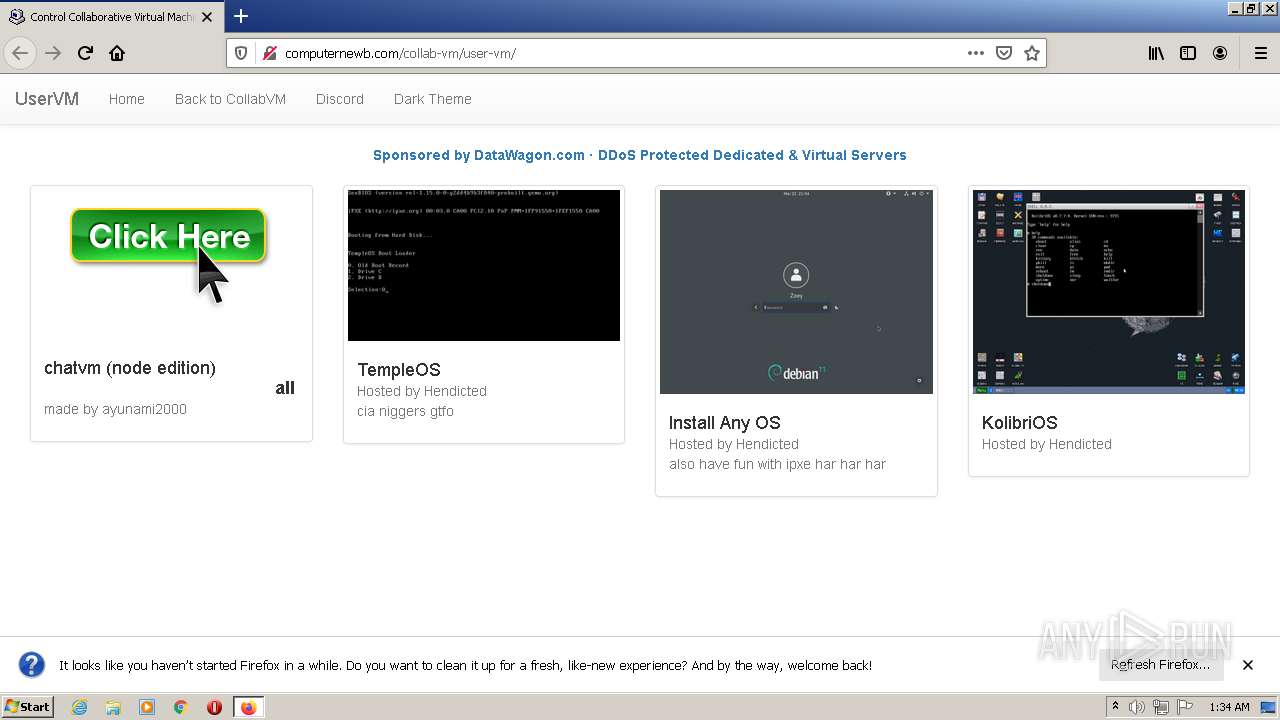Bookmark this page with star icon

click(x=1032, y=53)
